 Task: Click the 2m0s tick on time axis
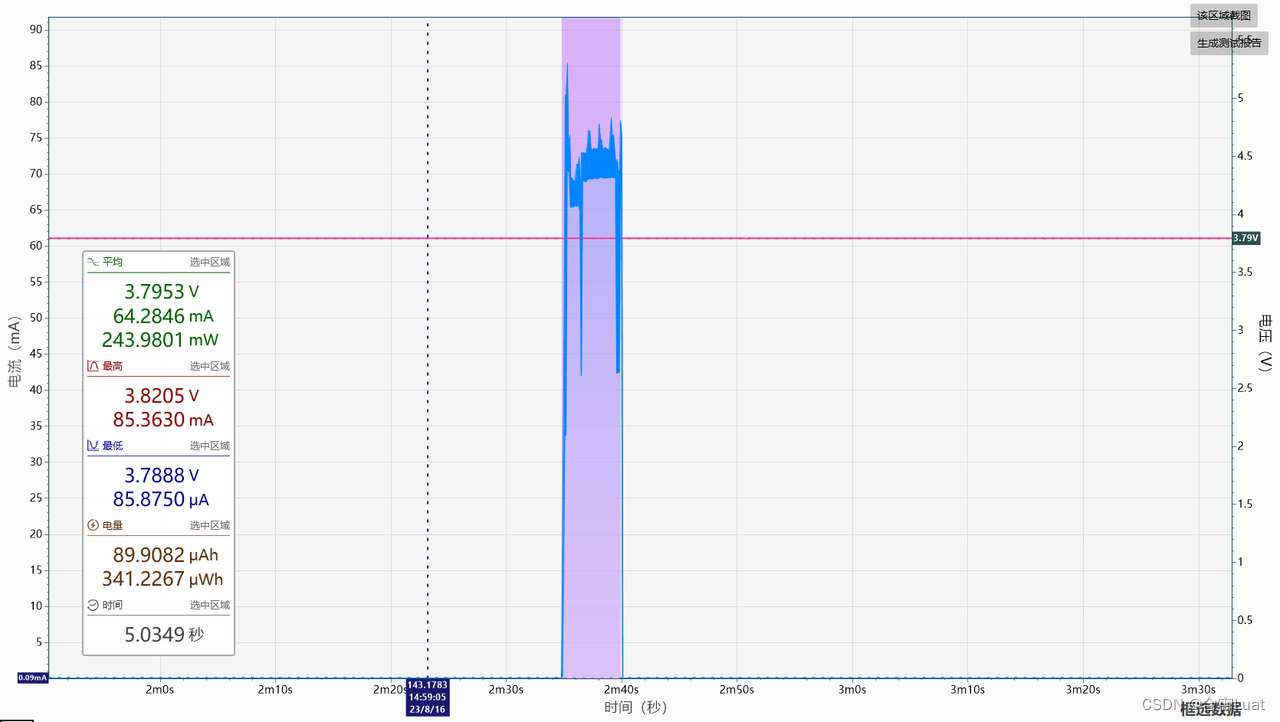160,690
